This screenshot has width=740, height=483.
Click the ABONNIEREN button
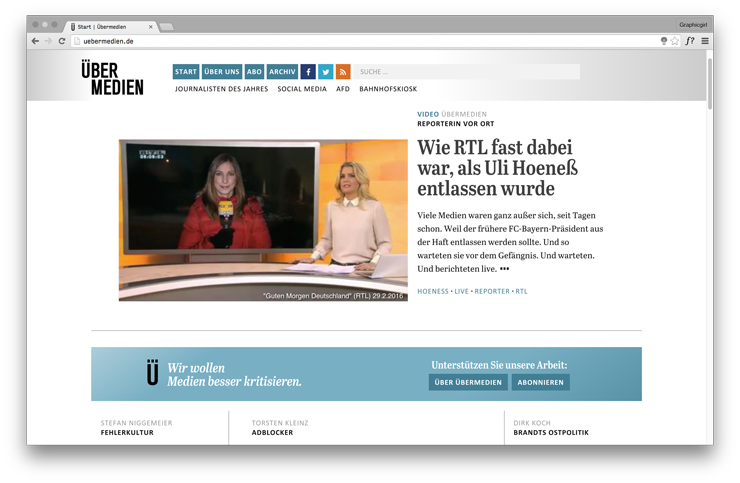(540, 382)
